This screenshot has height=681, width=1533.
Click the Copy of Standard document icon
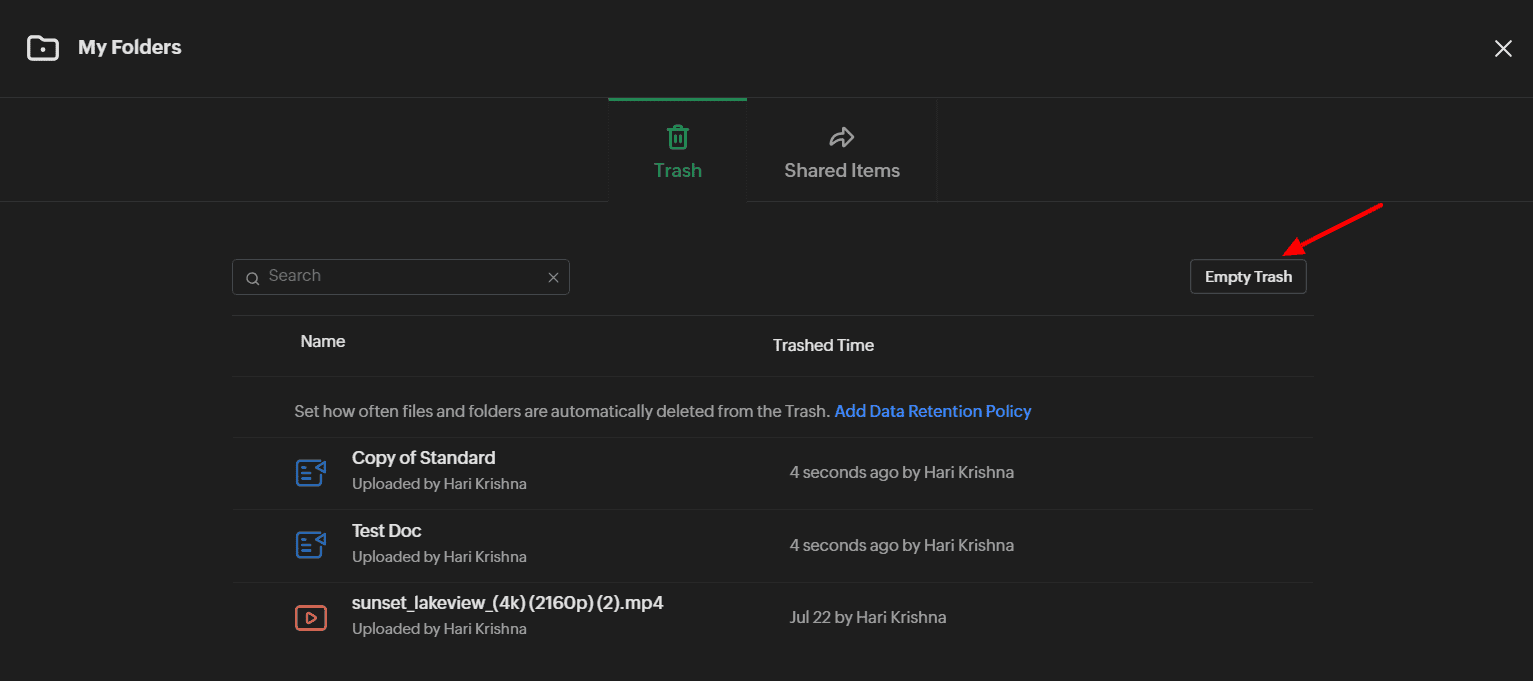[x=311, y=472]
